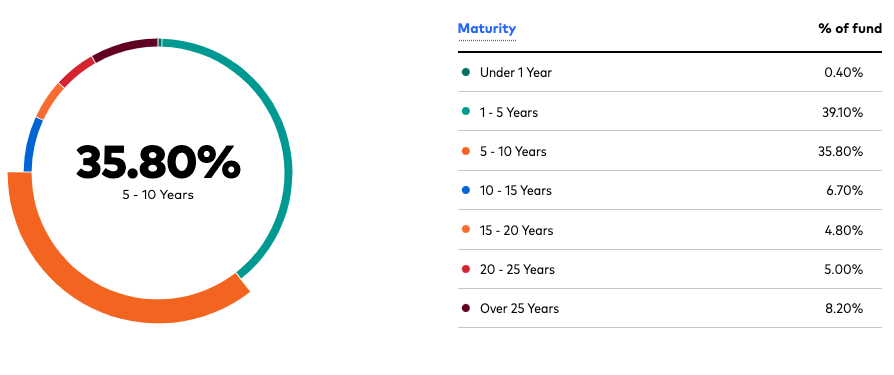
Task: Select the 10 - 15 Years blue dot
Action: pos(466,190)
